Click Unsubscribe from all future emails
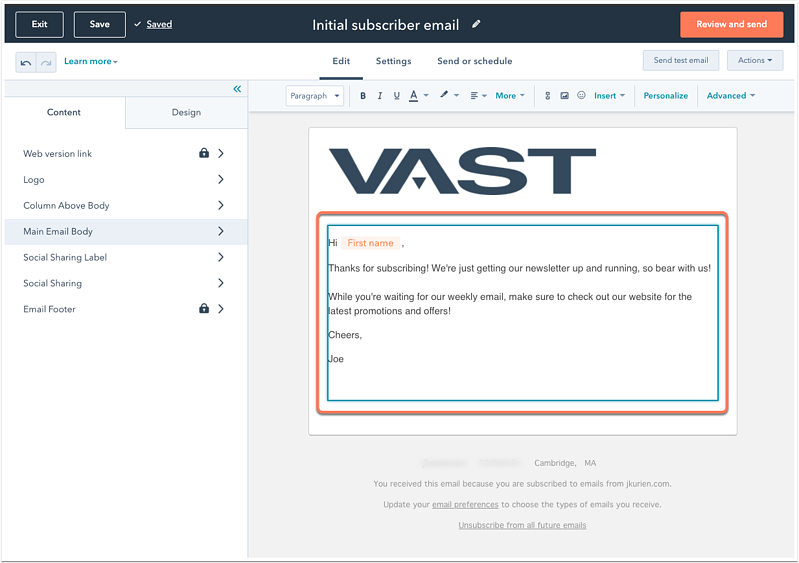Screen dimensions: 799x563 (x=522, y=525)
